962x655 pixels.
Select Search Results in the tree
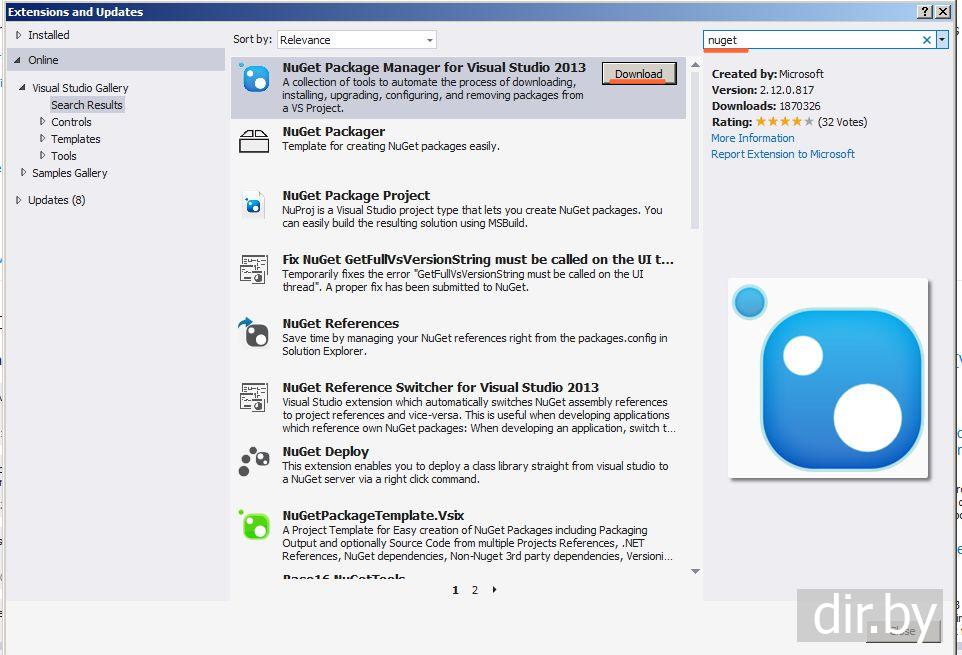click(87, 105)
